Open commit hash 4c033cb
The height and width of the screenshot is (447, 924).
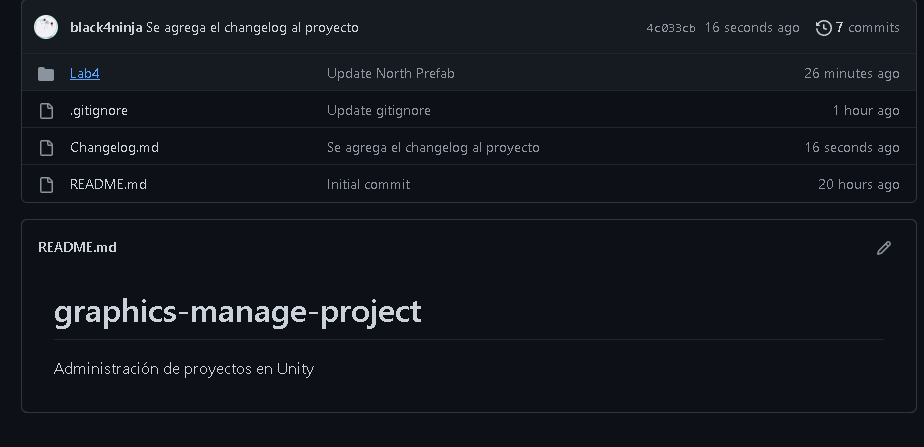point(671,28)
